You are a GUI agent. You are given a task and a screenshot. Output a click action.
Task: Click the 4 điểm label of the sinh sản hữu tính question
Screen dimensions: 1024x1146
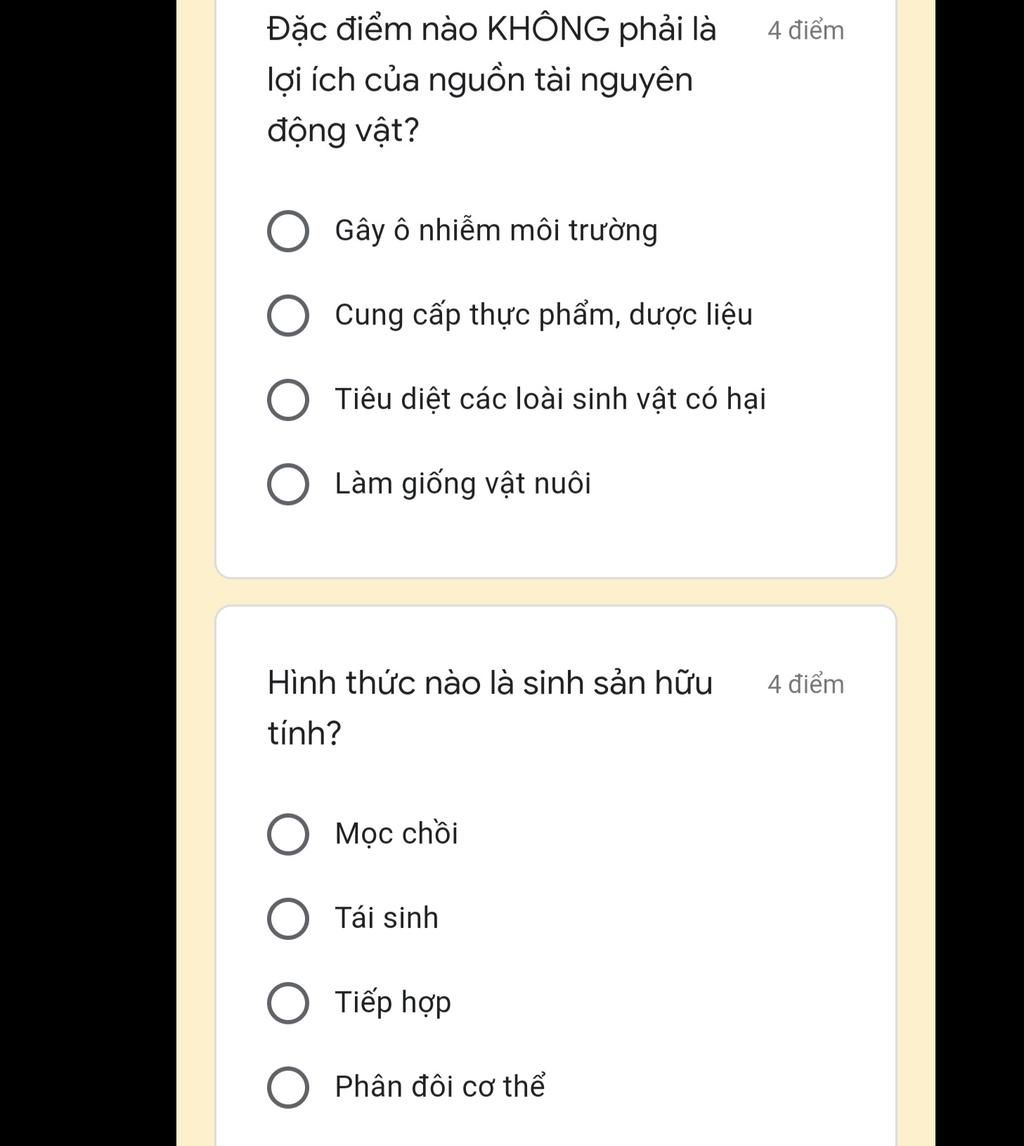[x=805, y=685]
